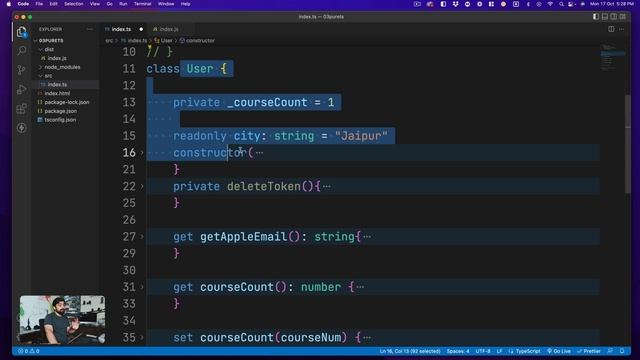Unfold courseCount setter on line 35

(142, 338)
